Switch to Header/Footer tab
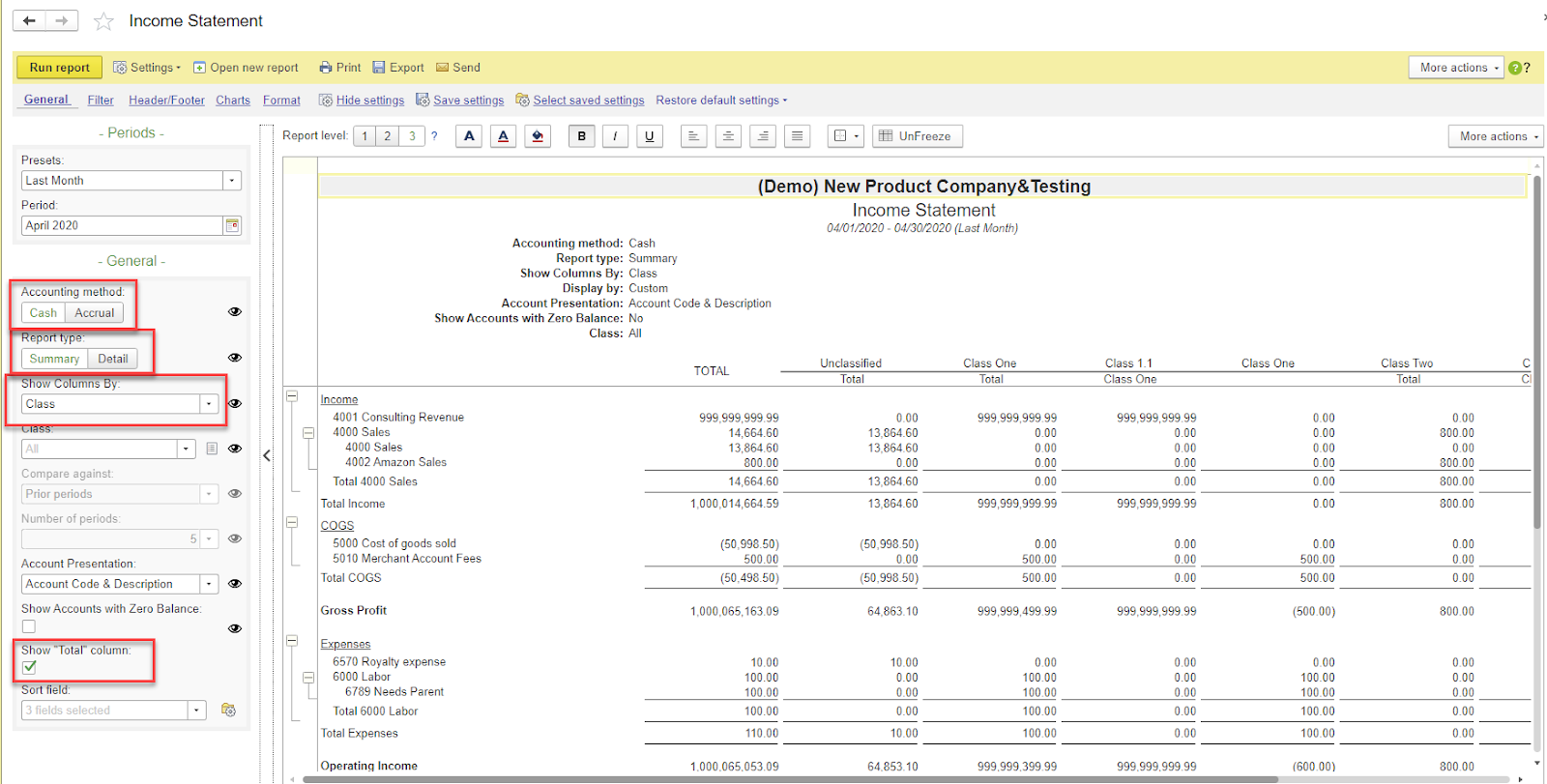 pos(166,101)
